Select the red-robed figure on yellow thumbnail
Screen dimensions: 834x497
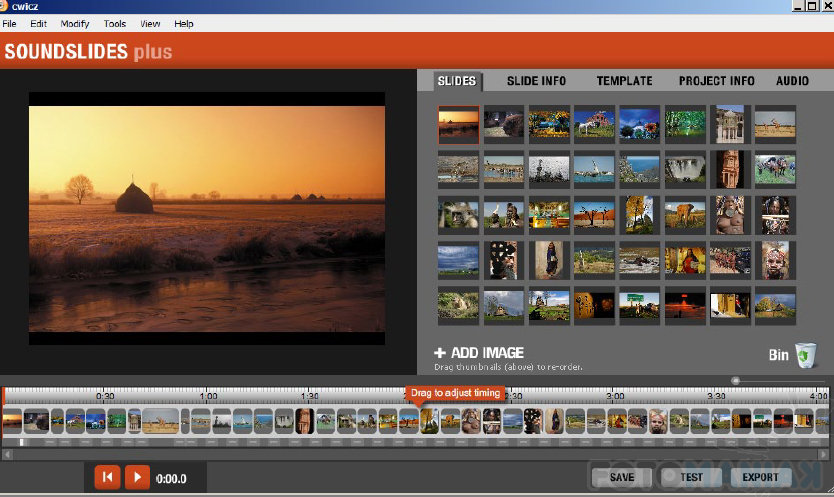[x=685, y=260]
